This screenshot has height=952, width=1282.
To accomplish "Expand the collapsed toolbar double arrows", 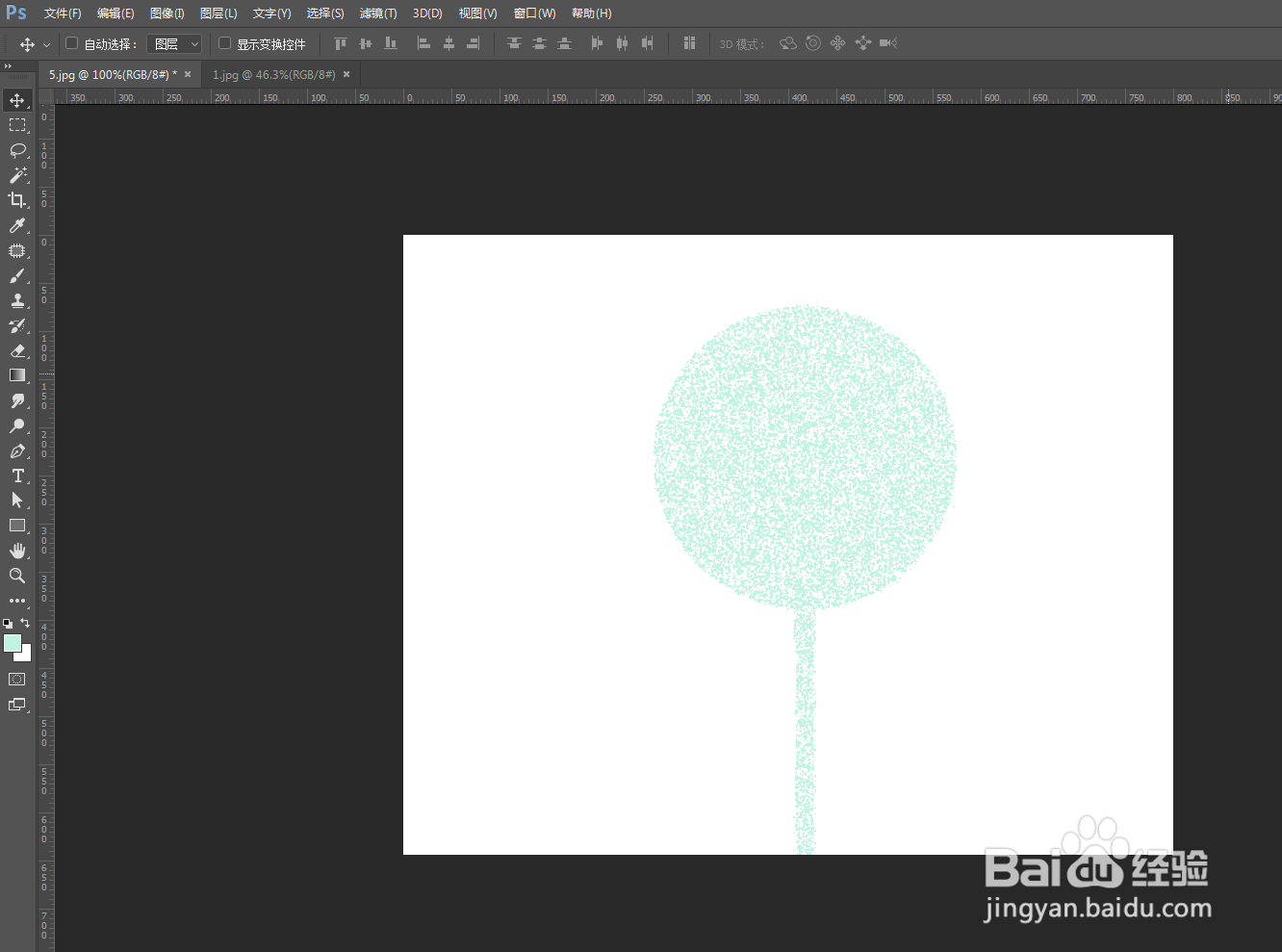I will (x=9, y=66).
